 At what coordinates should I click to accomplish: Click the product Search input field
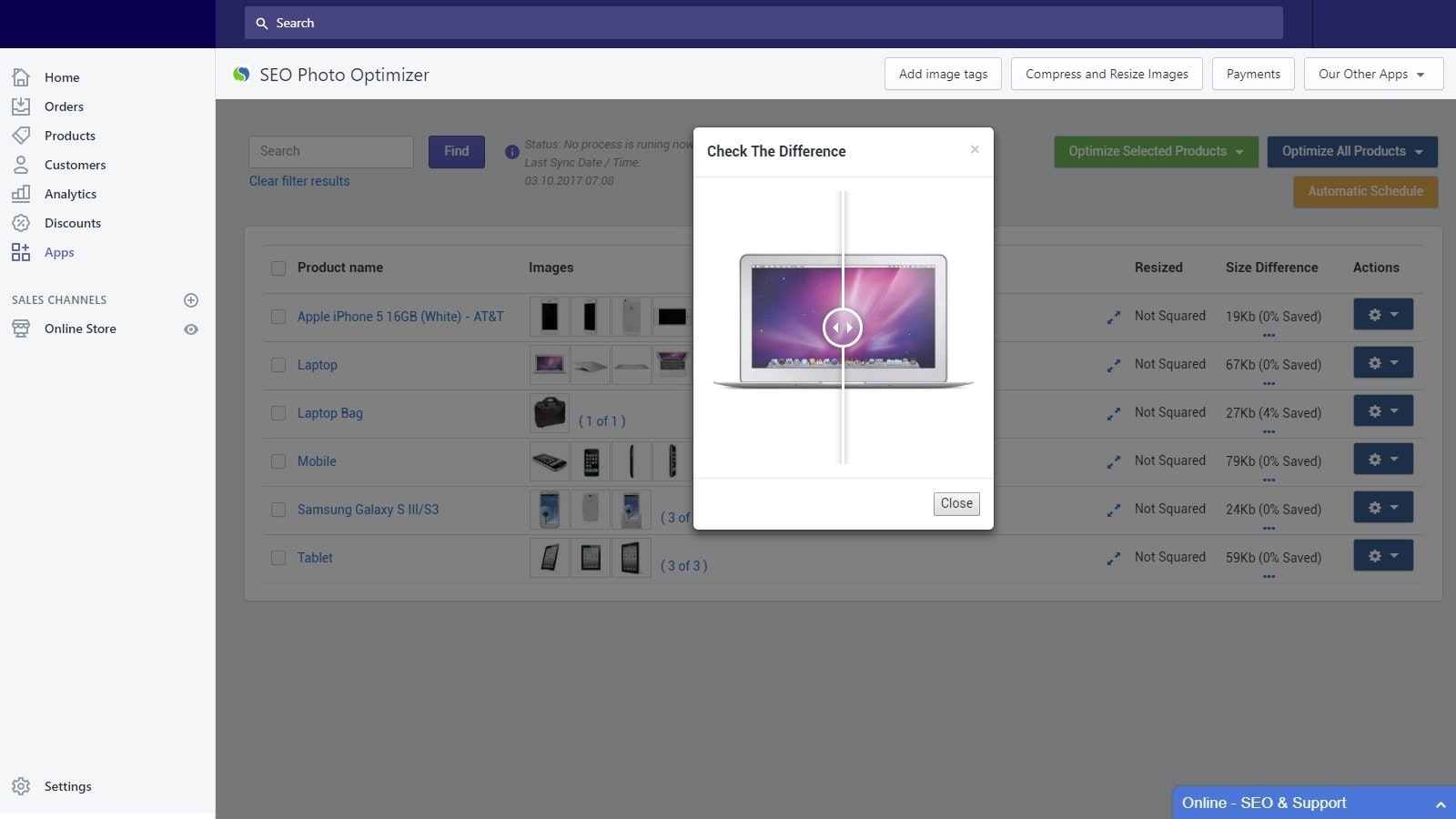point(331,152)
